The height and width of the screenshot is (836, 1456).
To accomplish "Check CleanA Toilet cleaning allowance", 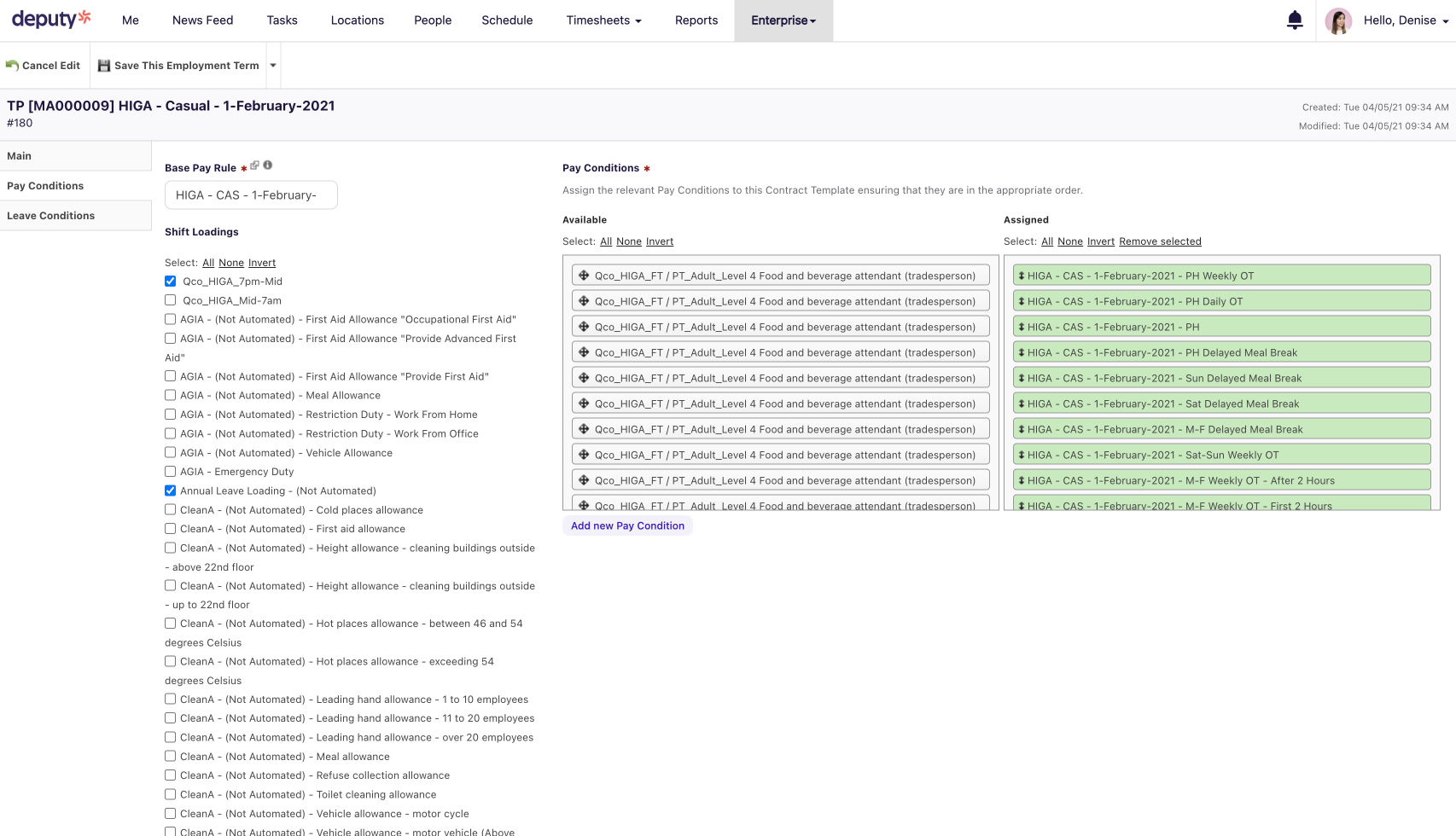I will 171,794.
